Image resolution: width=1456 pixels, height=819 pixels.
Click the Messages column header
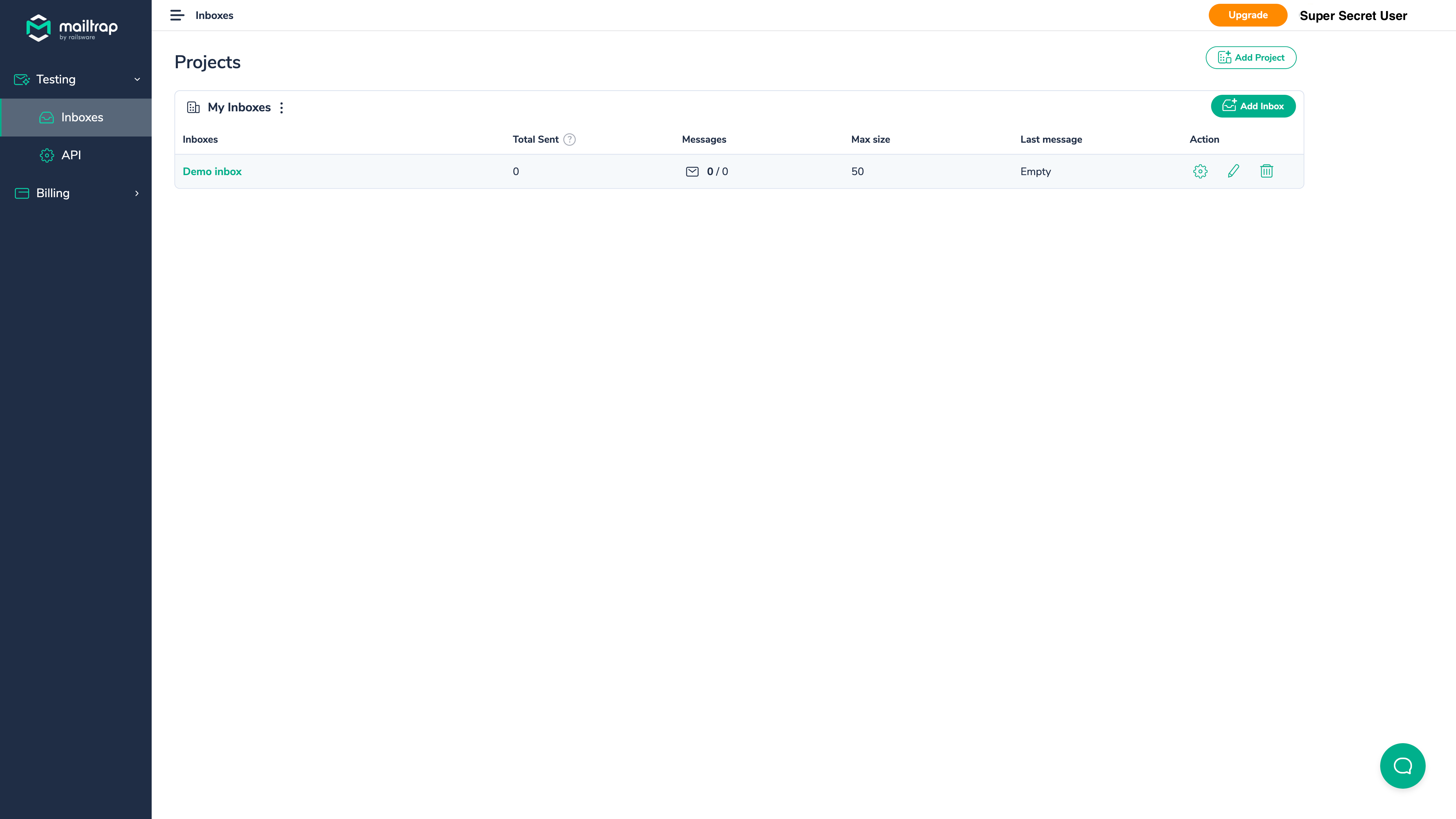point(704,140)
